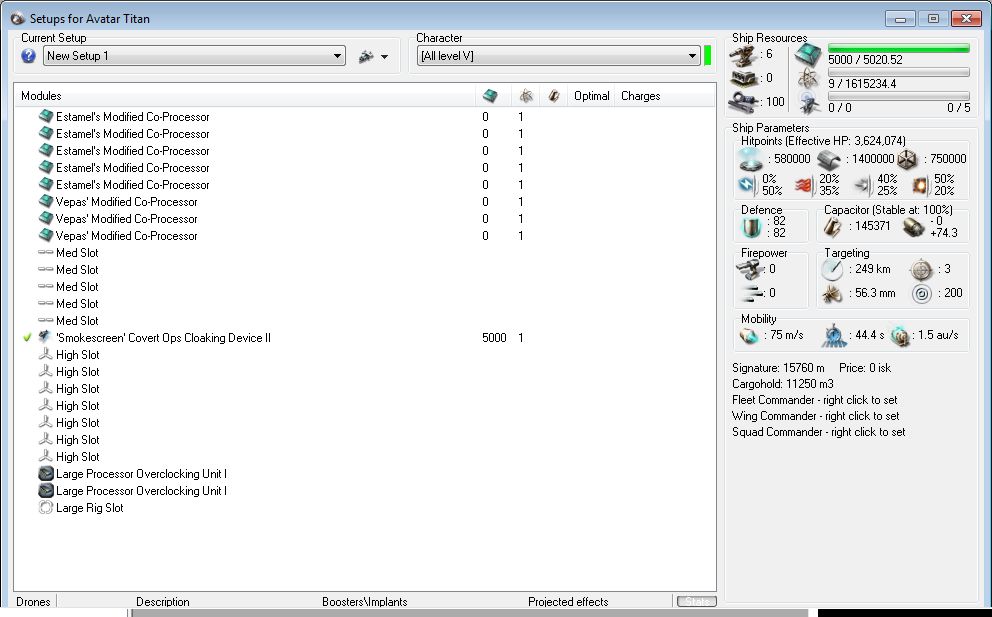Click the Optimal column header
The width and height of the screenshot is (992, 617).
pos(592,96)
